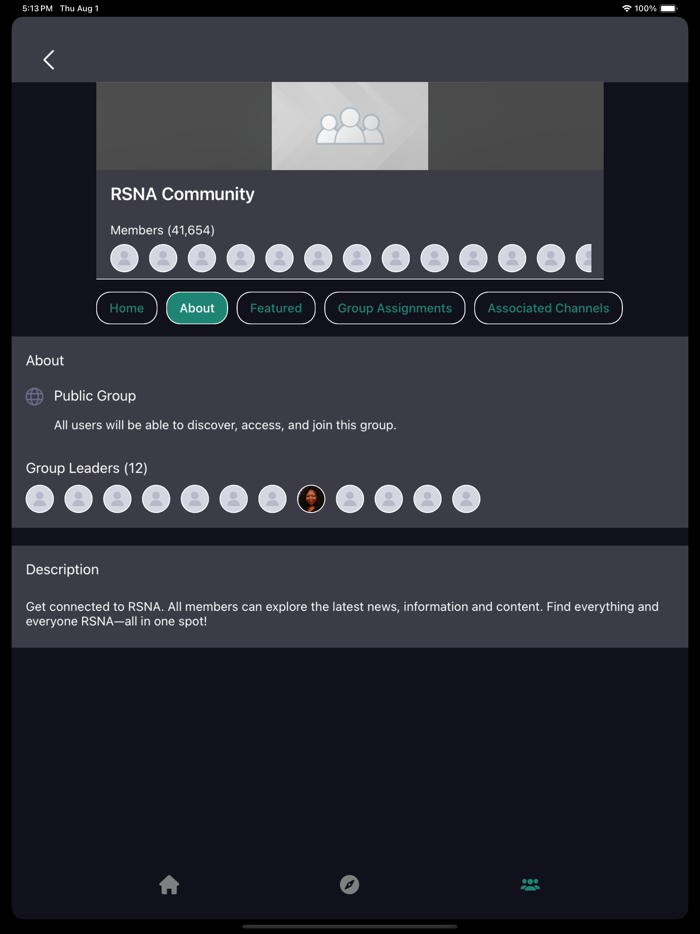
Task: Expand the Description section
Action: [x=62, y=569]
